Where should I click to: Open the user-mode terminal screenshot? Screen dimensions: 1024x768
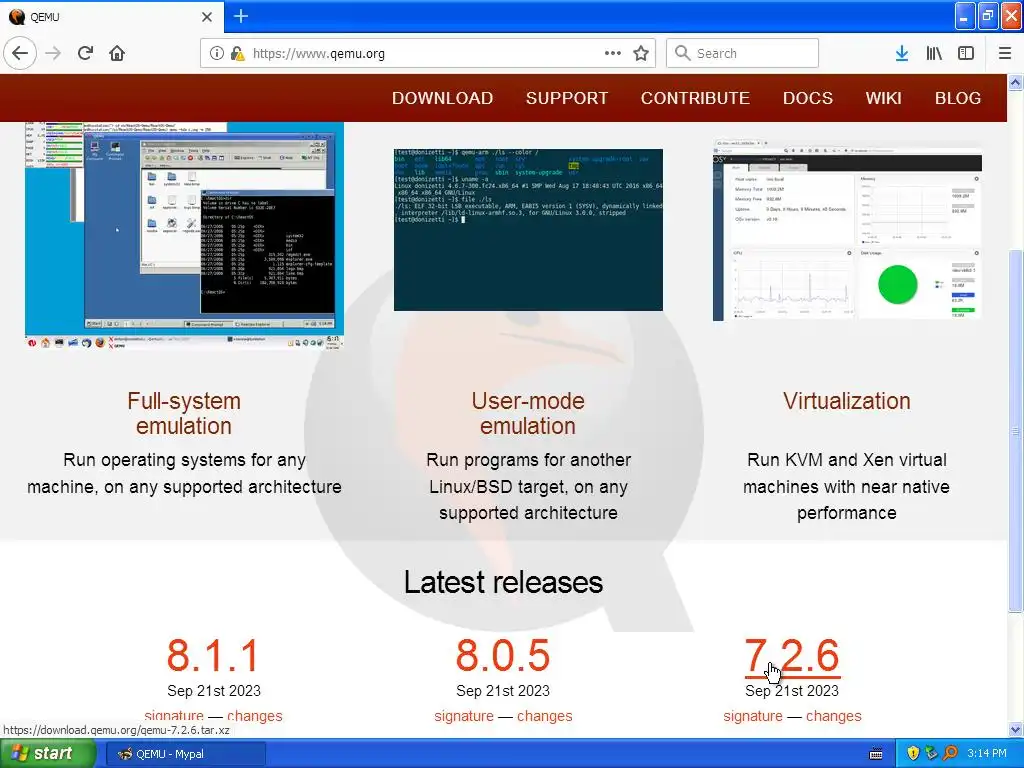(528, 230)
